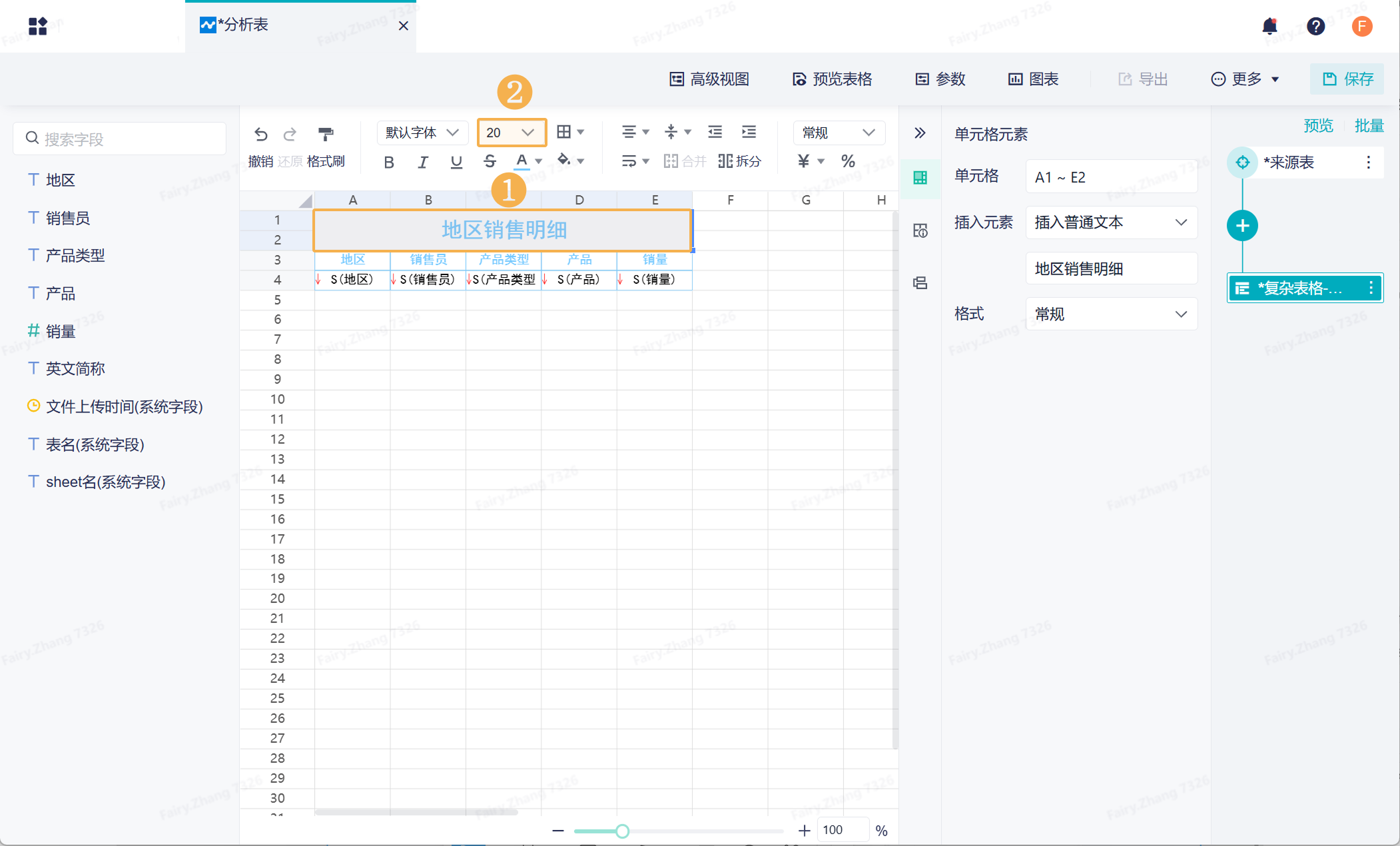Toggle bold formatting
The height and width of the screenshot is (846, 1400).
(x=389, y=162)
